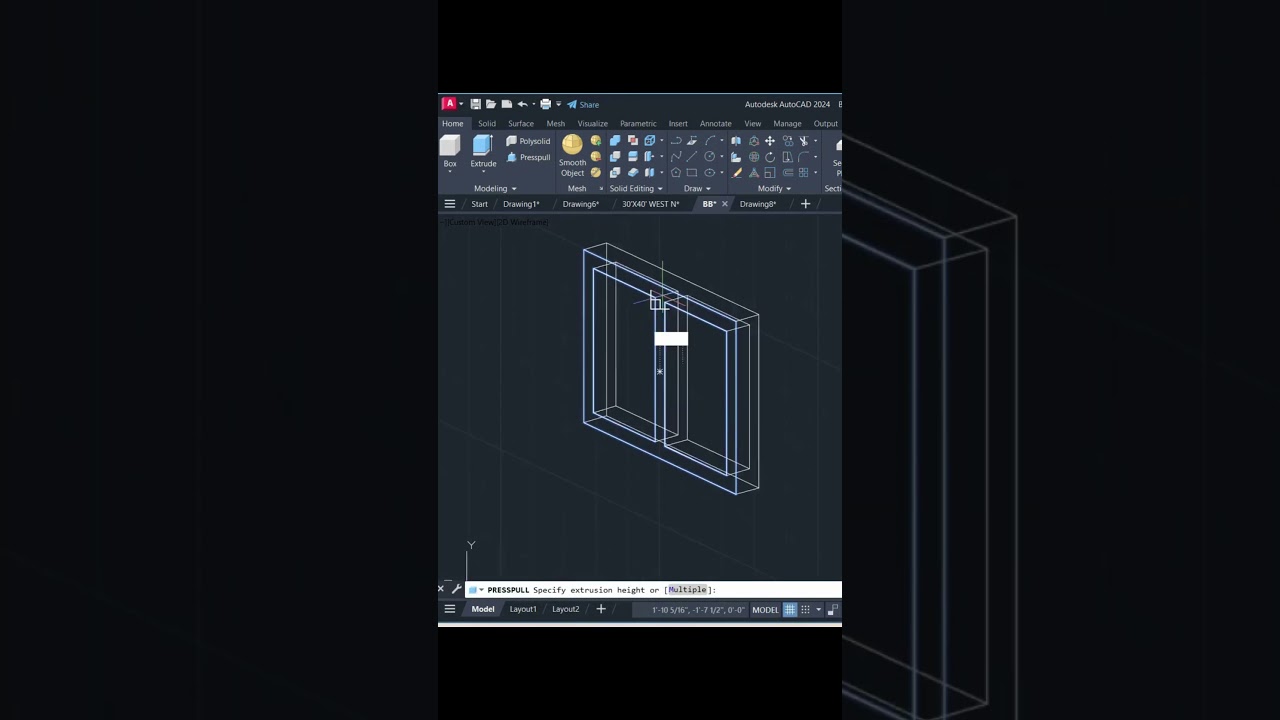Click the Erase tool icon
This screenshot has height=720, width=1280.
[x=737, y=172]
